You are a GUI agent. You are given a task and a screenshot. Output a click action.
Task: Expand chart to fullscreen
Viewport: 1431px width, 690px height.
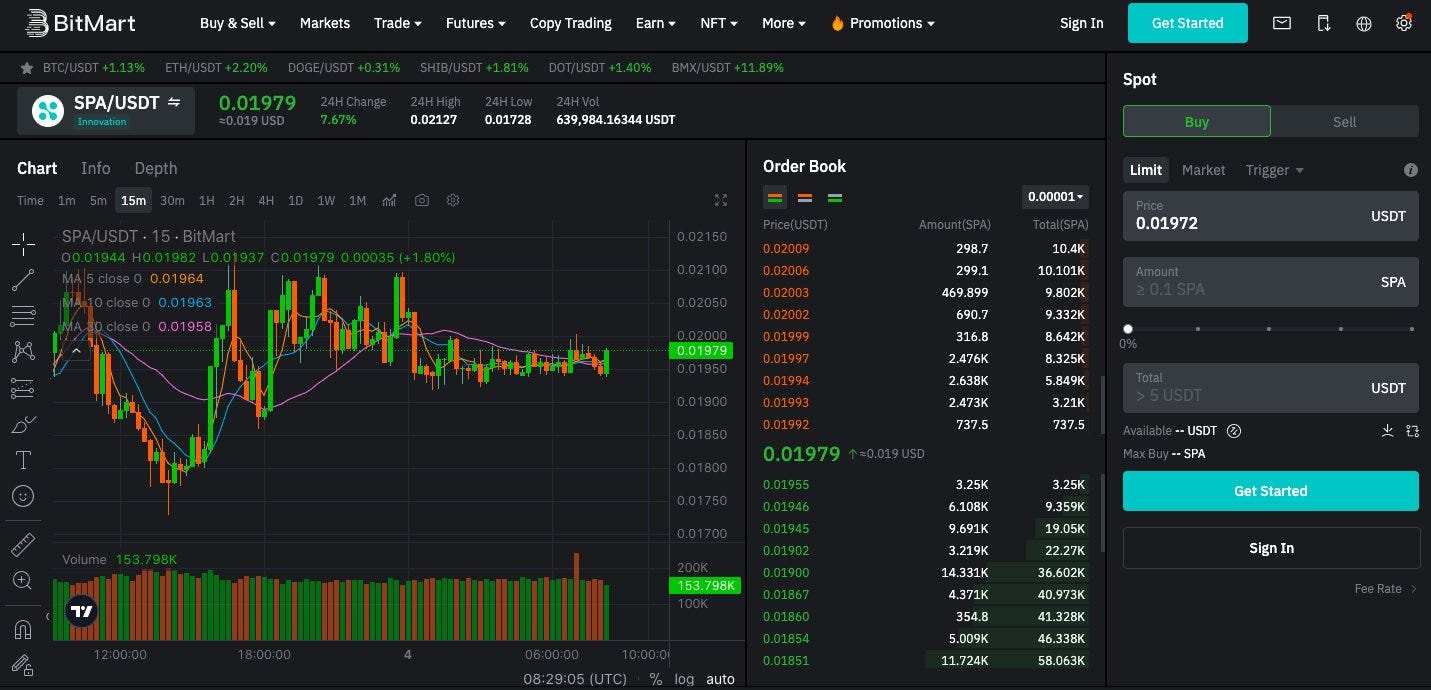(x=721, y=200)
